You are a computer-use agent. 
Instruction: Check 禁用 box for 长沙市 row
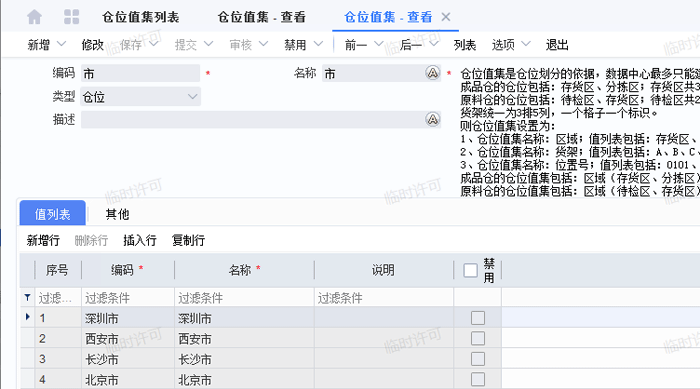tap(478, 359)
